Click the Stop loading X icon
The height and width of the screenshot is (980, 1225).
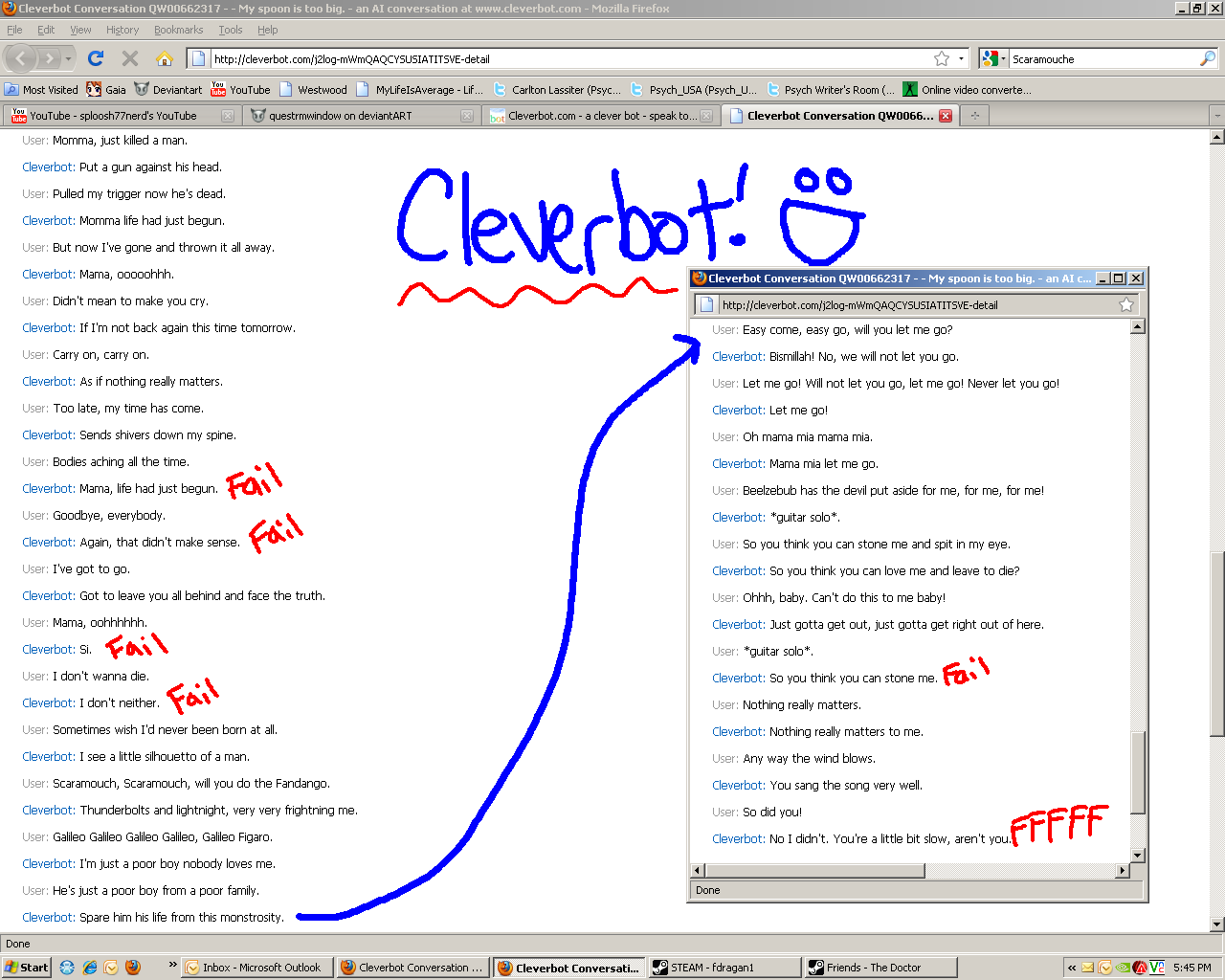pyautogui.click(x=130, y=58)
